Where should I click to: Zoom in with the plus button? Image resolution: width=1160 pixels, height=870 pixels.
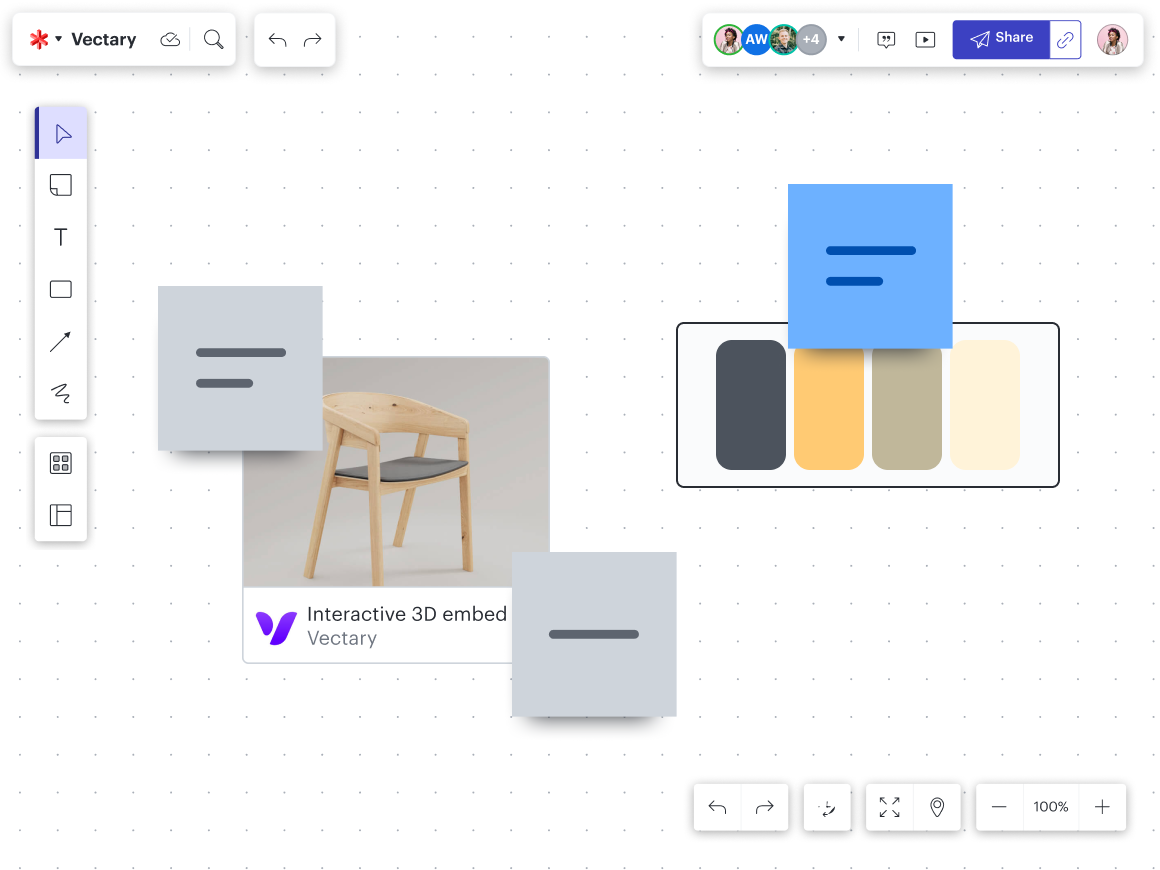[1102, 807]
